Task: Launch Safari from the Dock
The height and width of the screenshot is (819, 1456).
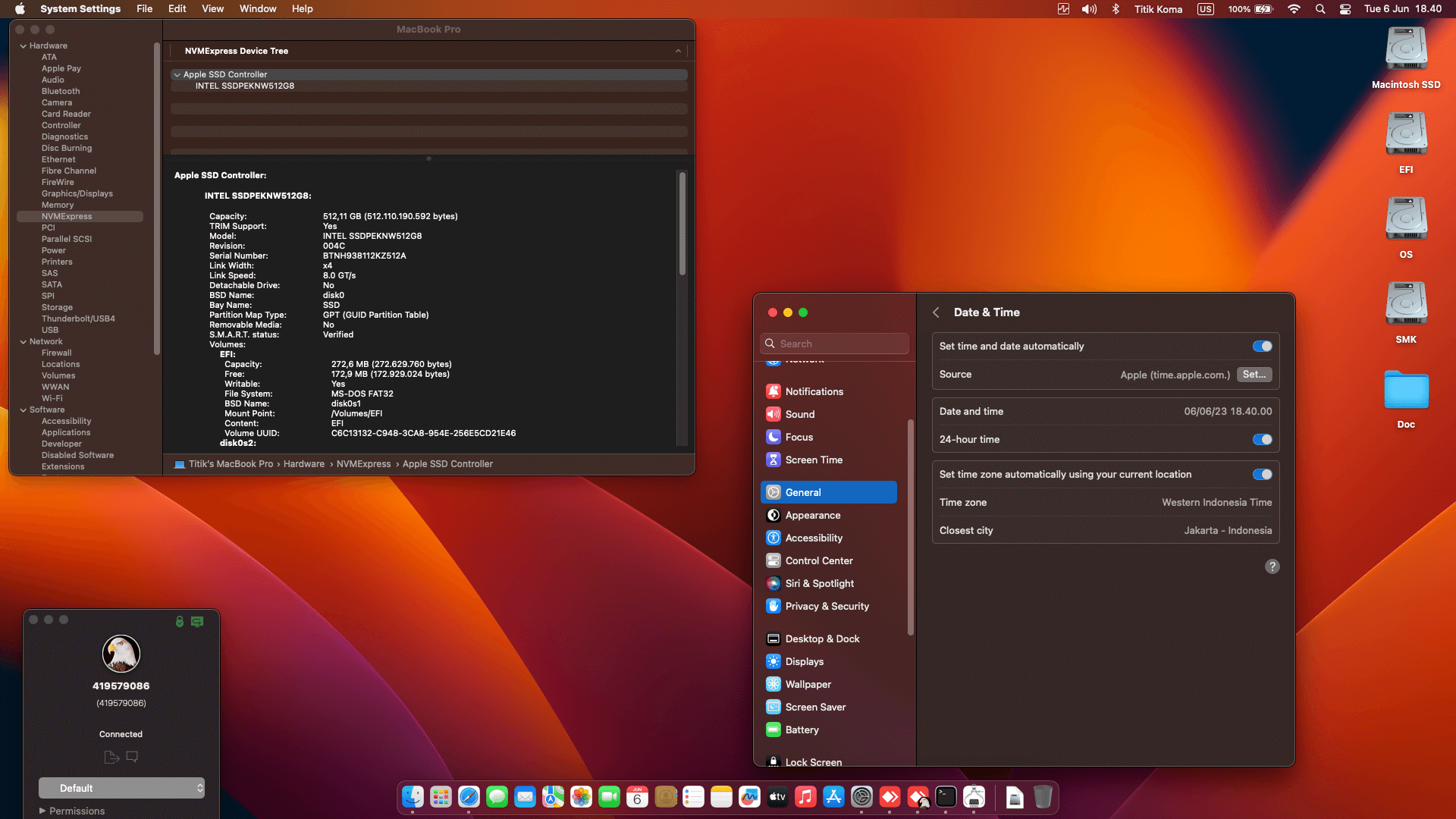Action: pyautogui.click(x=469, y=797)
